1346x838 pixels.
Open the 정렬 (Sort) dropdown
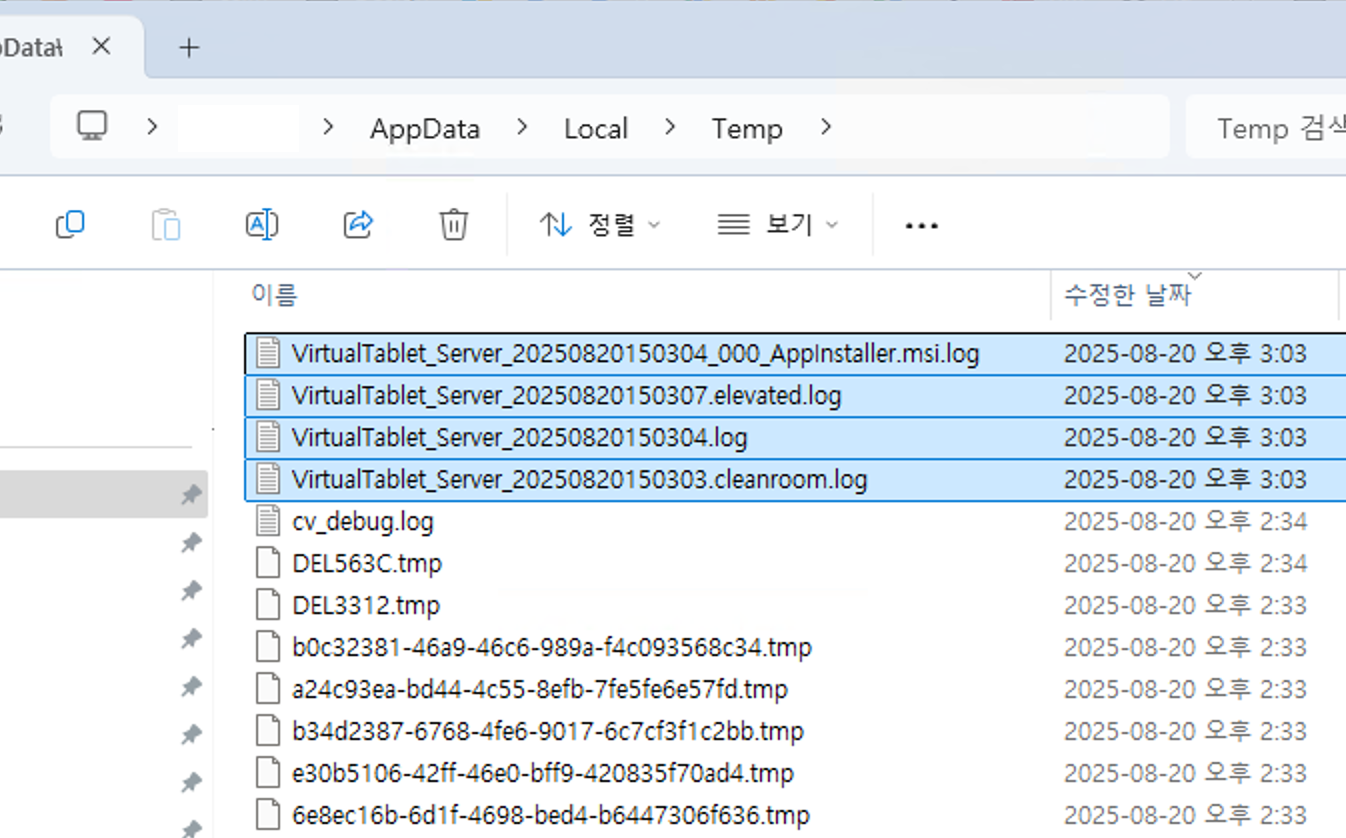click(x=599, y=224)
